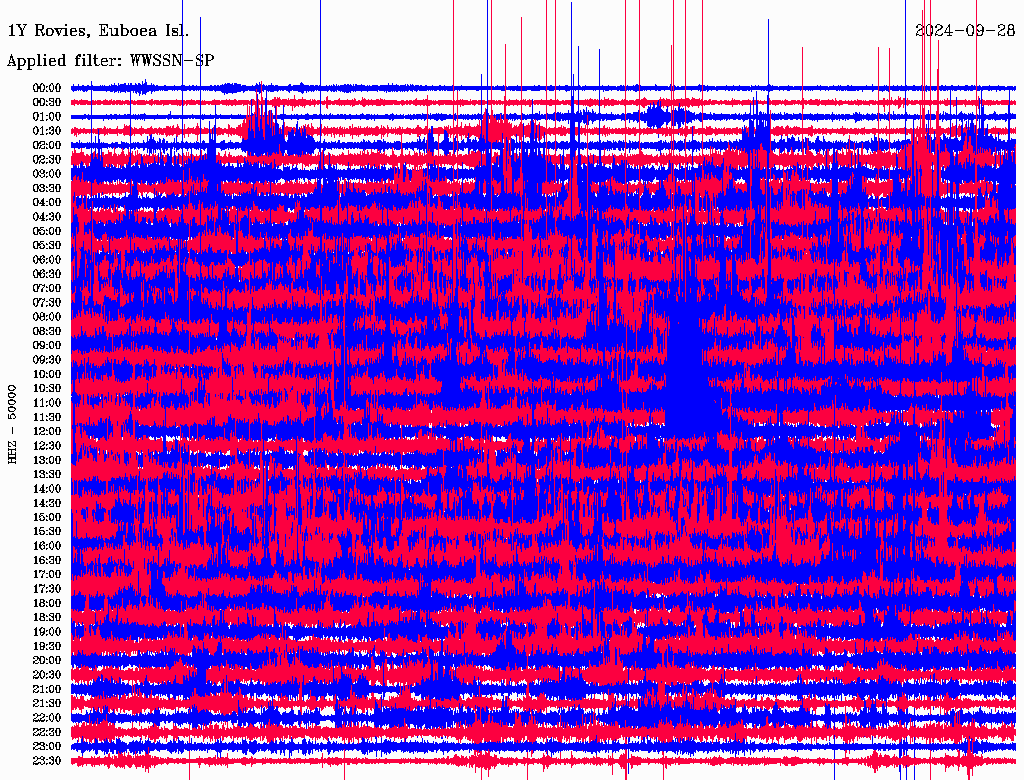Click the vertical axis label 'HHZ - 50000'

click(x=12, y=424)
